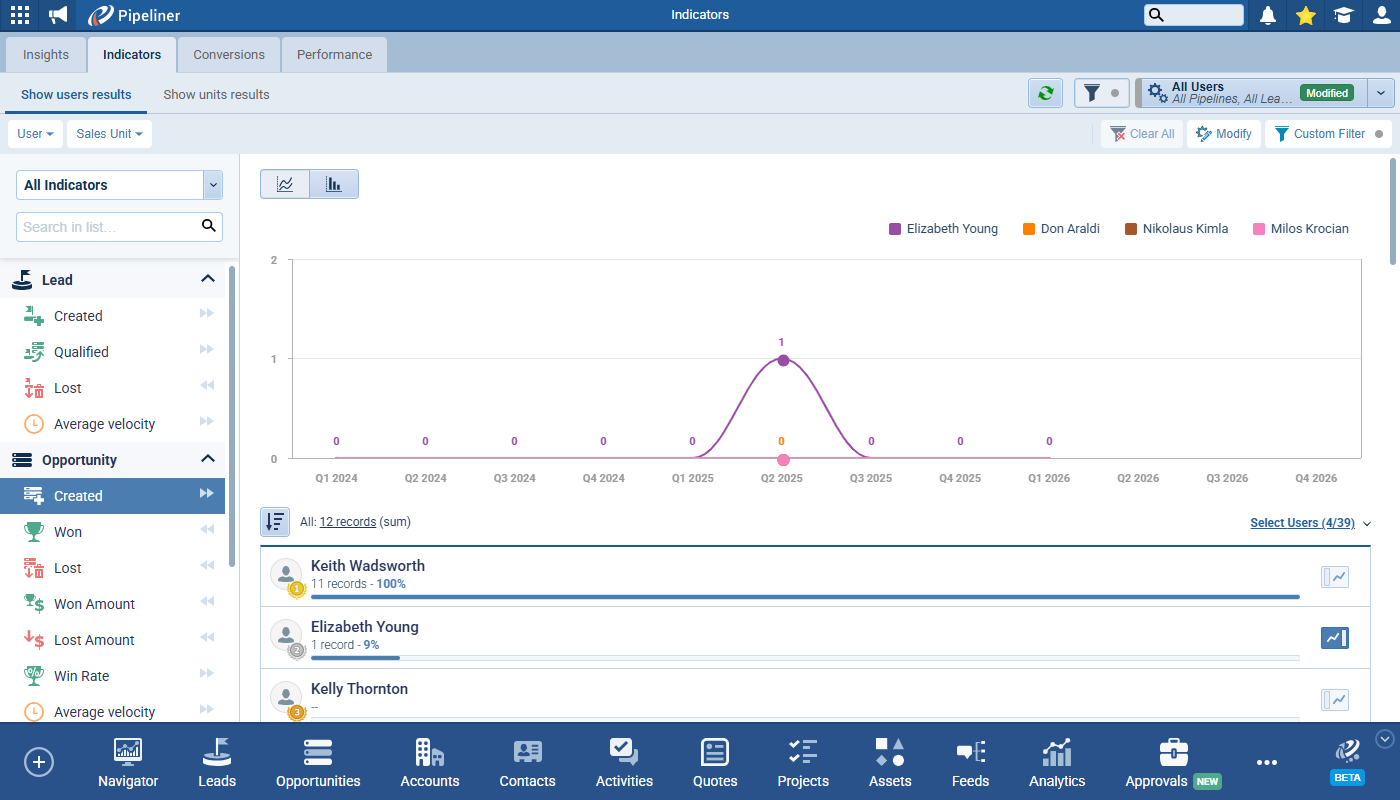The width and height of the screenshot is (1400, 800).
Task: Open the graduation cap help icon
Action: coord(1343,15)
